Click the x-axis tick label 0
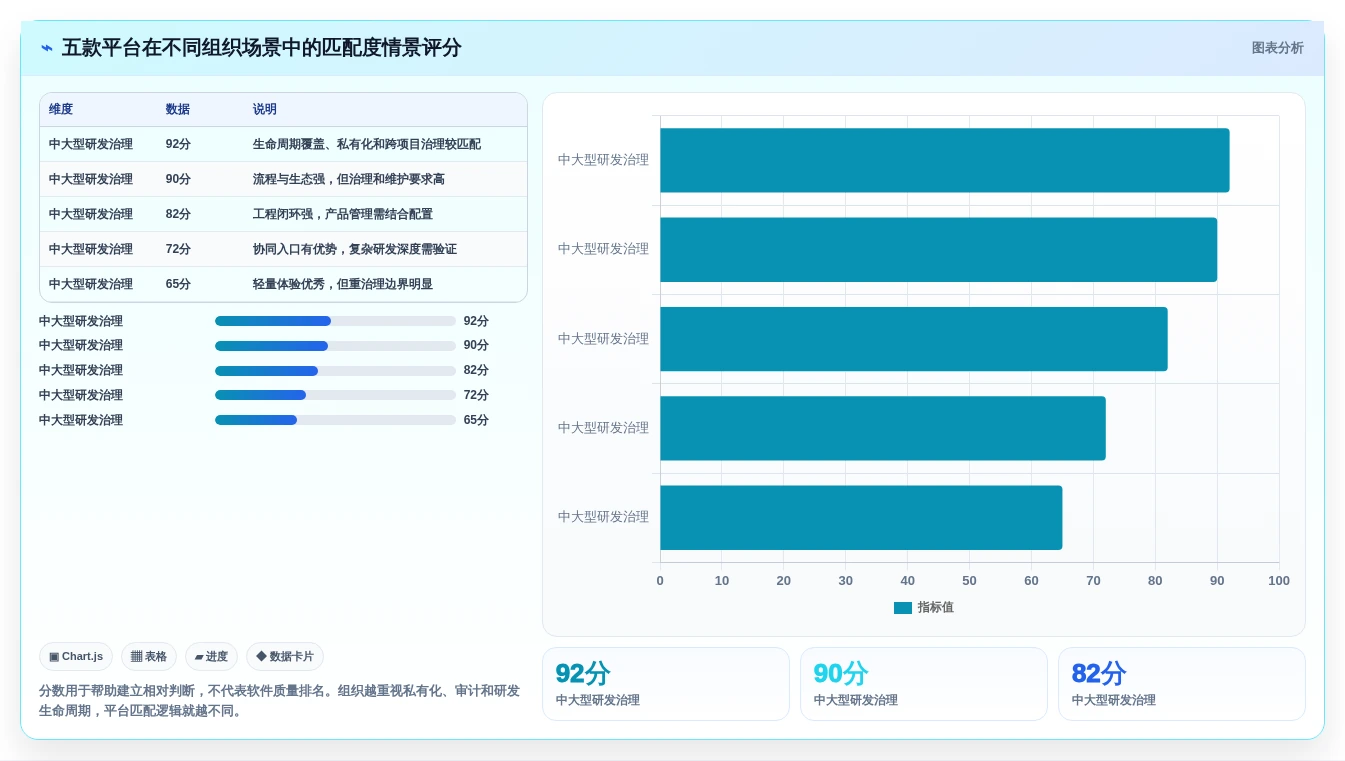The height and width of the screenshot is (761, 1345). [x=660, y=580]
